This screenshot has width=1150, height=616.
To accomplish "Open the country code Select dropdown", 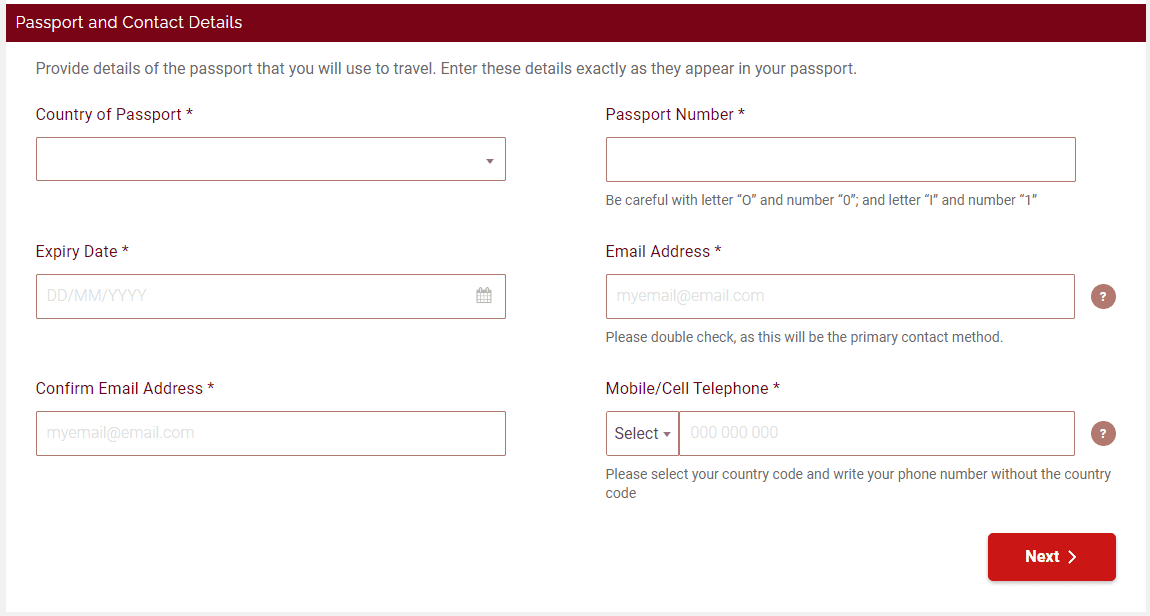I will click(641, 433).
